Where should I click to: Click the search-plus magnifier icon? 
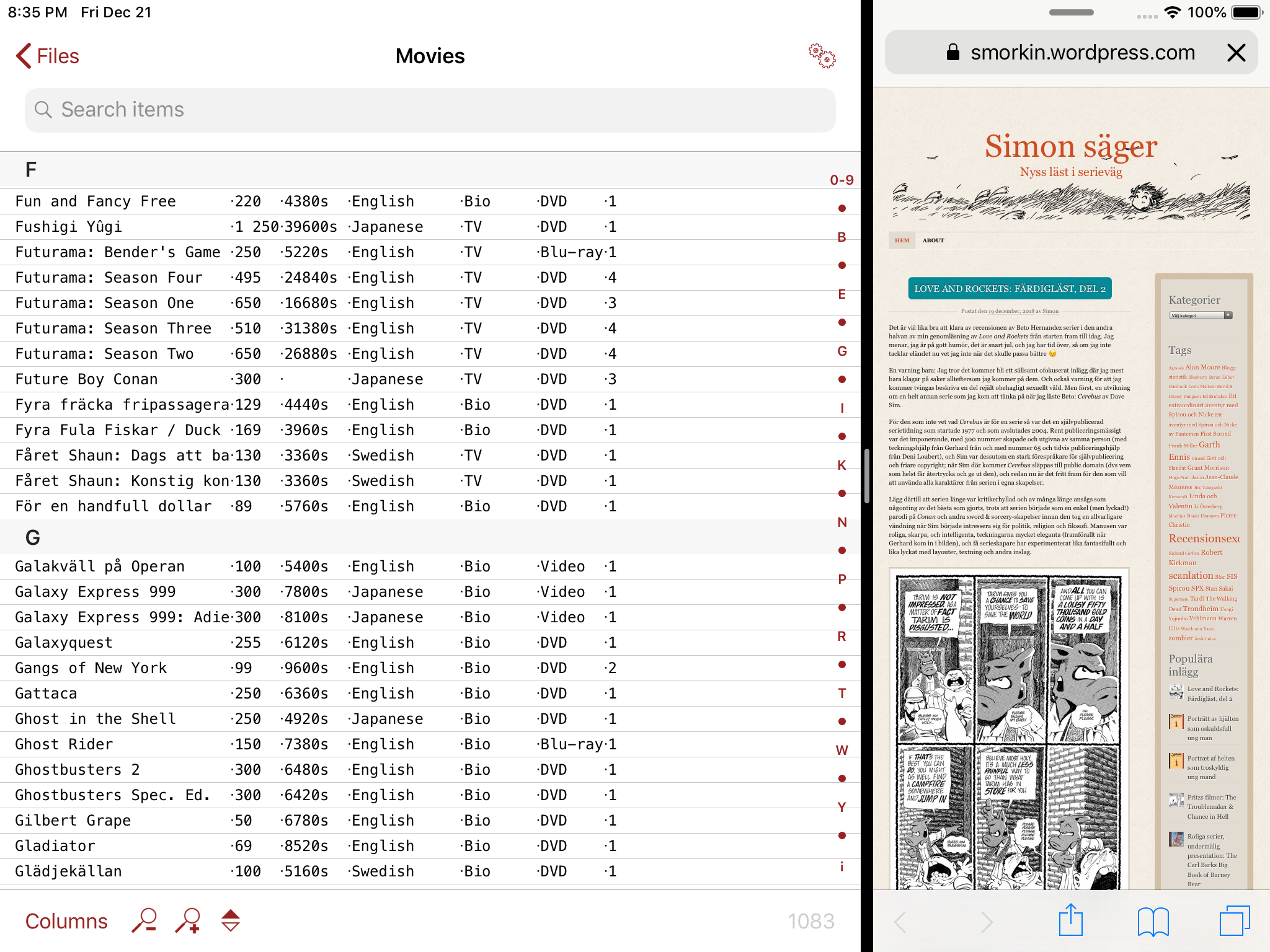(188, 921)
